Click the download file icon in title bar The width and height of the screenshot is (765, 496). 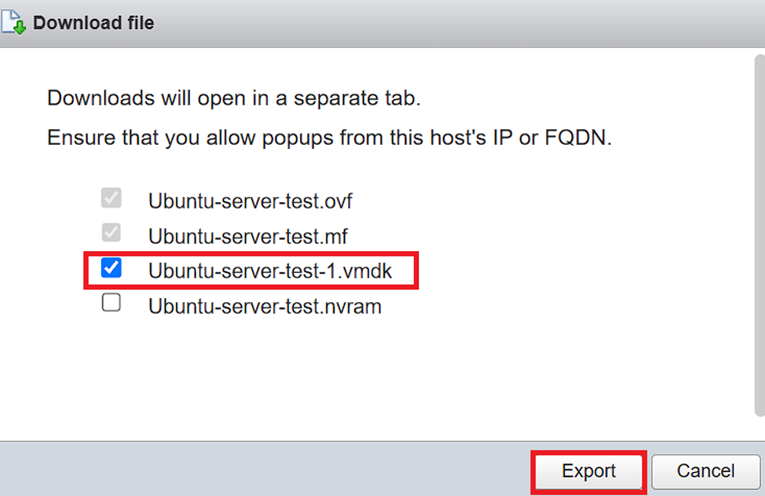[x=15, y=21]
